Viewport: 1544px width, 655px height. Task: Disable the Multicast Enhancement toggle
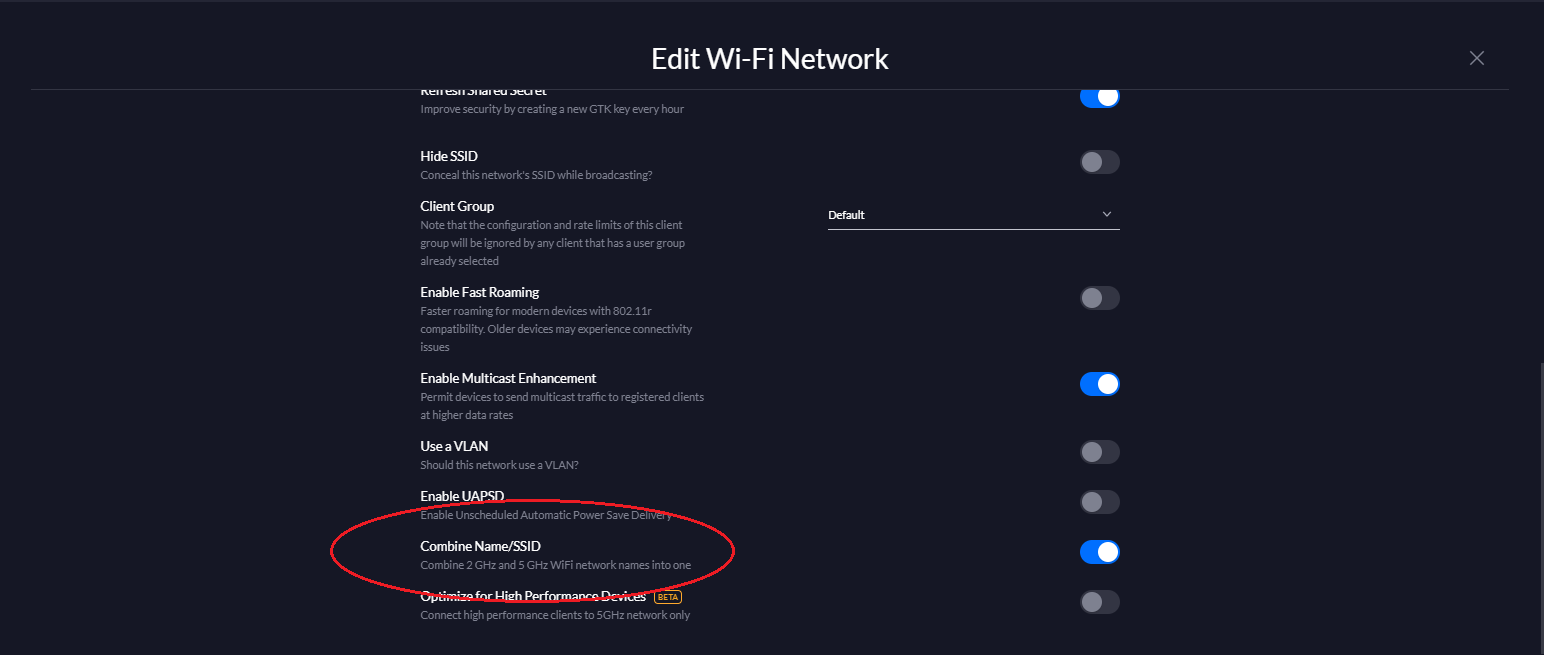click(x=1099, y=384)
